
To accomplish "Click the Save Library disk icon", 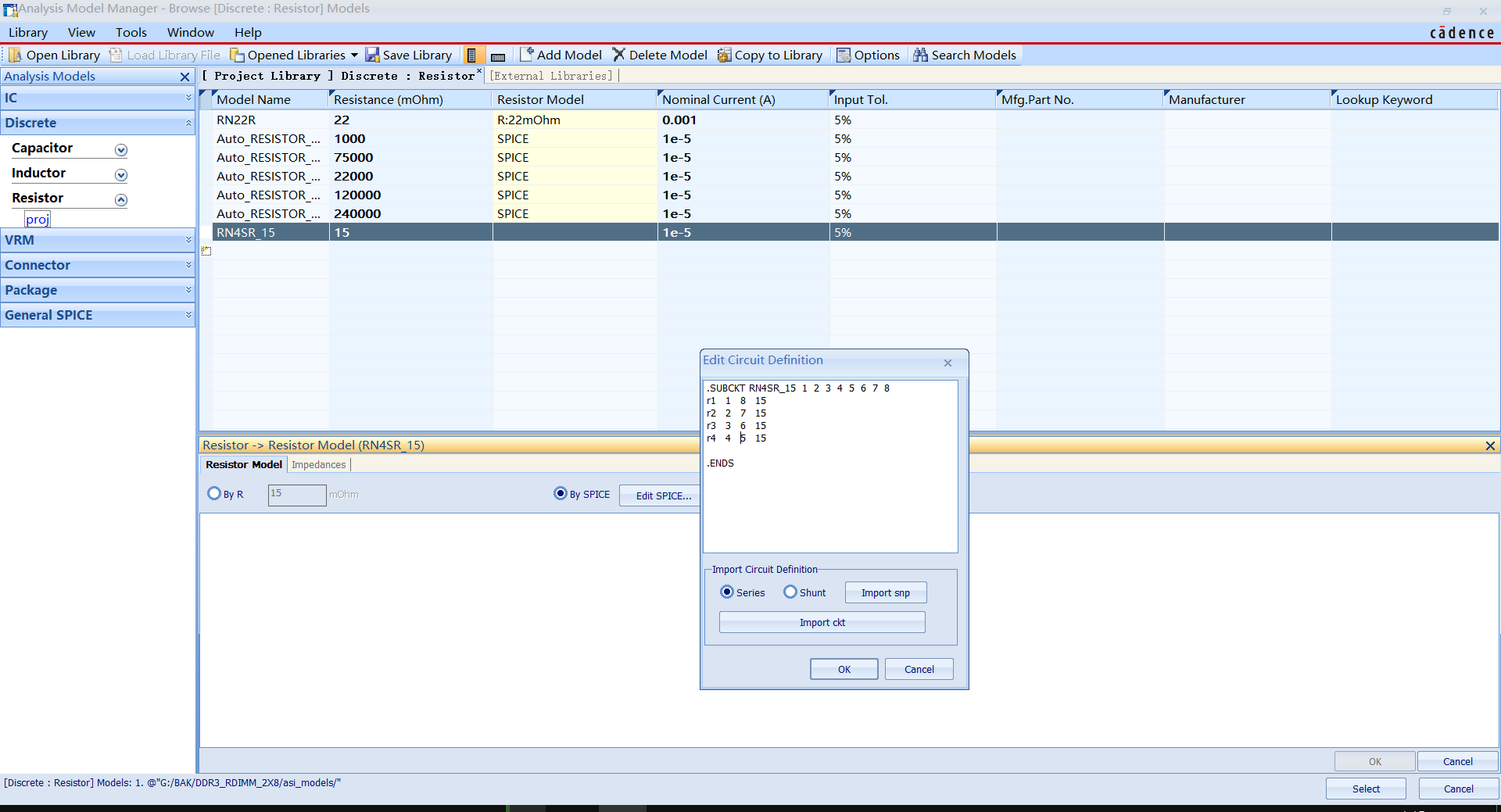I will 373,55.
